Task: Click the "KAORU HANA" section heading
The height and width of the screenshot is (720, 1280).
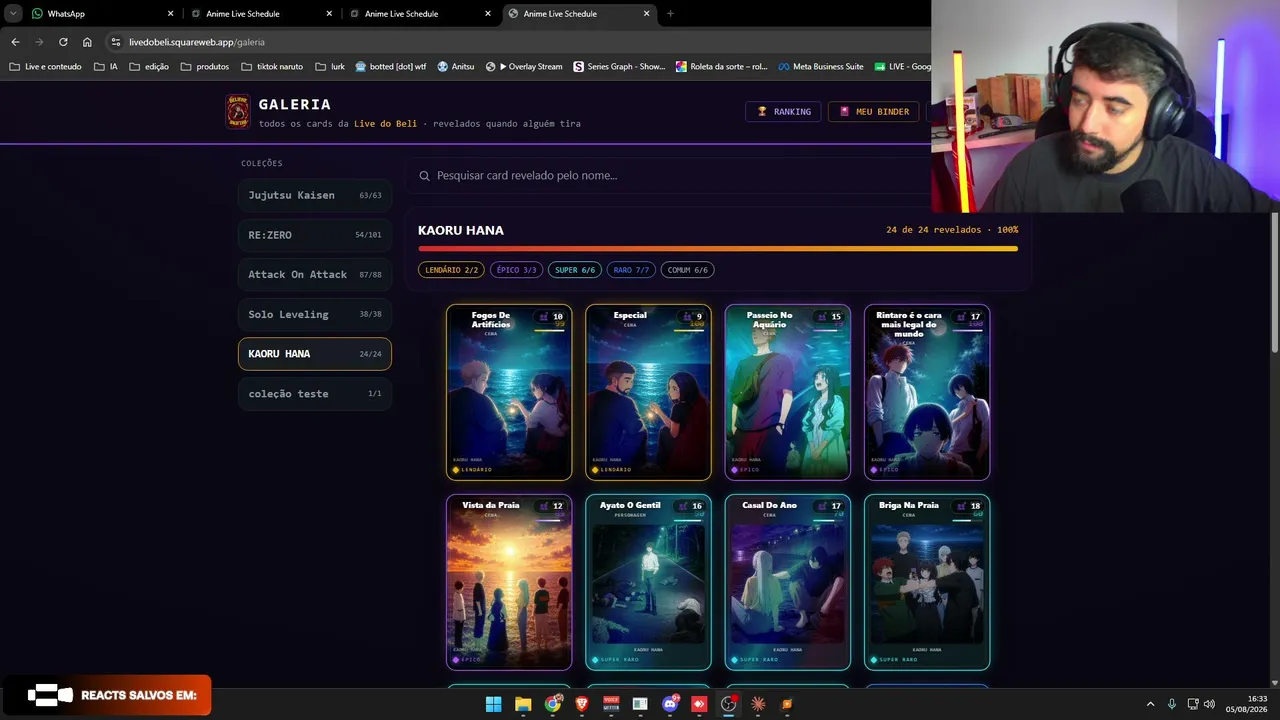Action: click(x=461, y=231)
